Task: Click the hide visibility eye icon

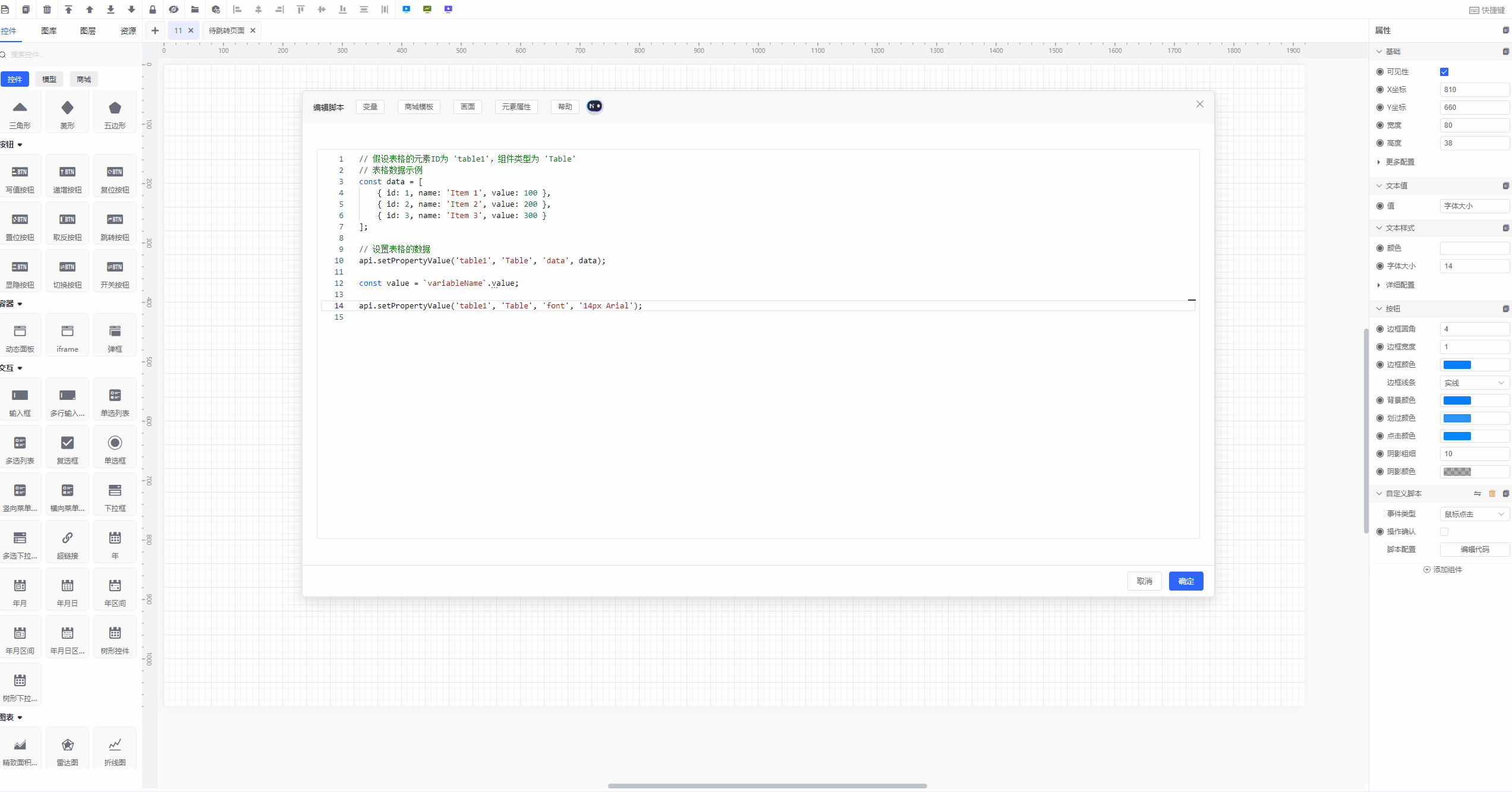Action: pyautogui.click(x=174, y=9)
